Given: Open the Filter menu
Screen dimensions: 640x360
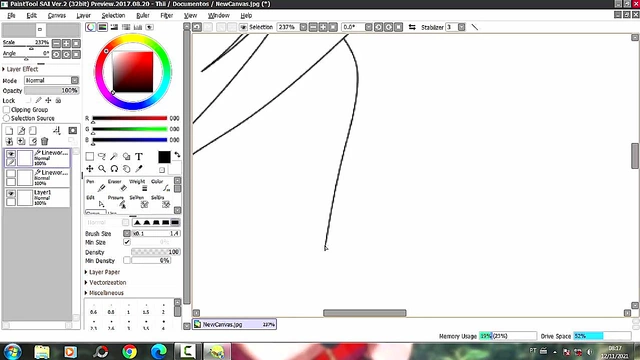Looking at the screenshot, I should click(x=167, y=16).
